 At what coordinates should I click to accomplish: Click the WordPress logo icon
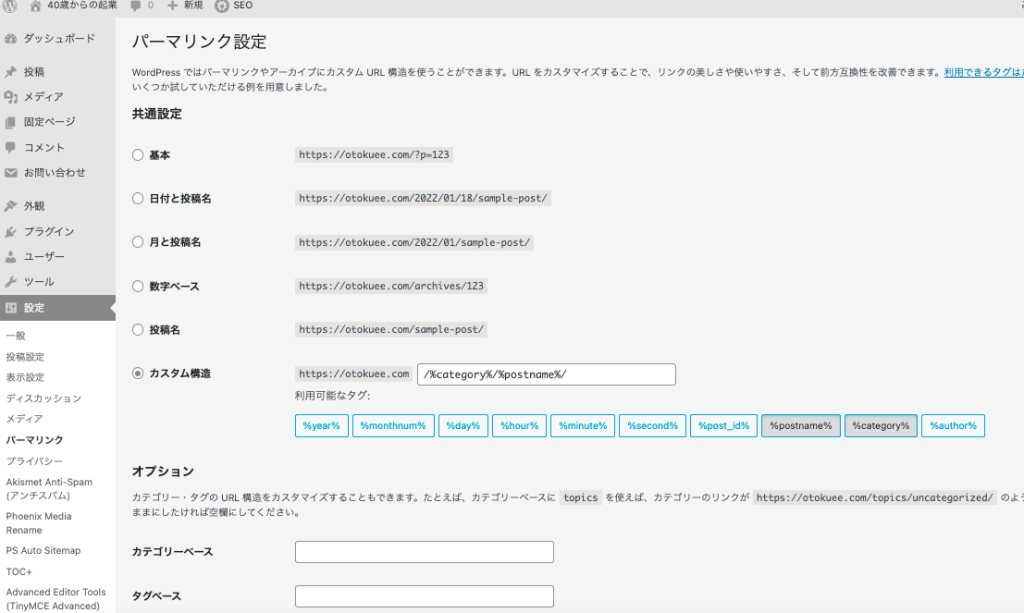tap(10, 6)
